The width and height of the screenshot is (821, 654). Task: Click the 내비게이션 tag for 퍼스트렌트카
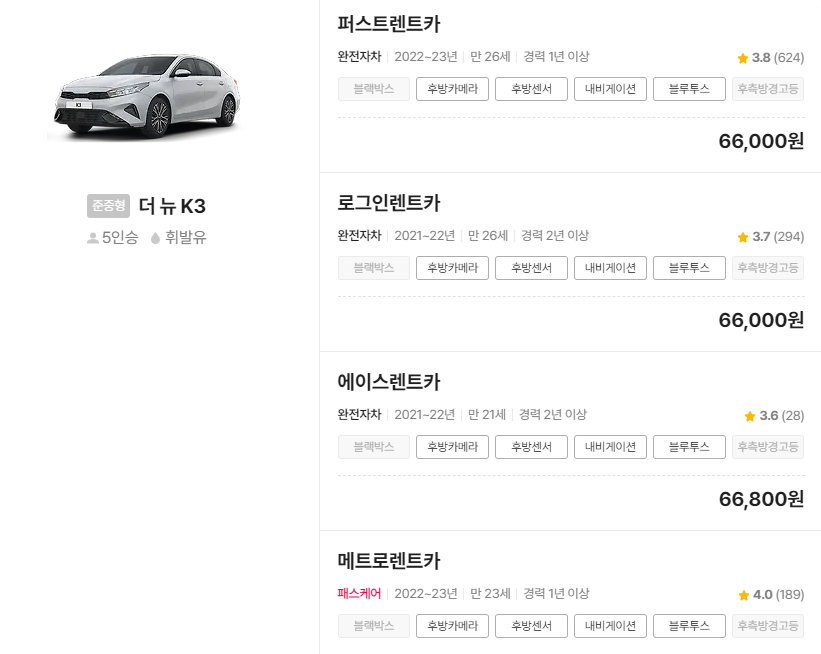click(x=610, y=88)
